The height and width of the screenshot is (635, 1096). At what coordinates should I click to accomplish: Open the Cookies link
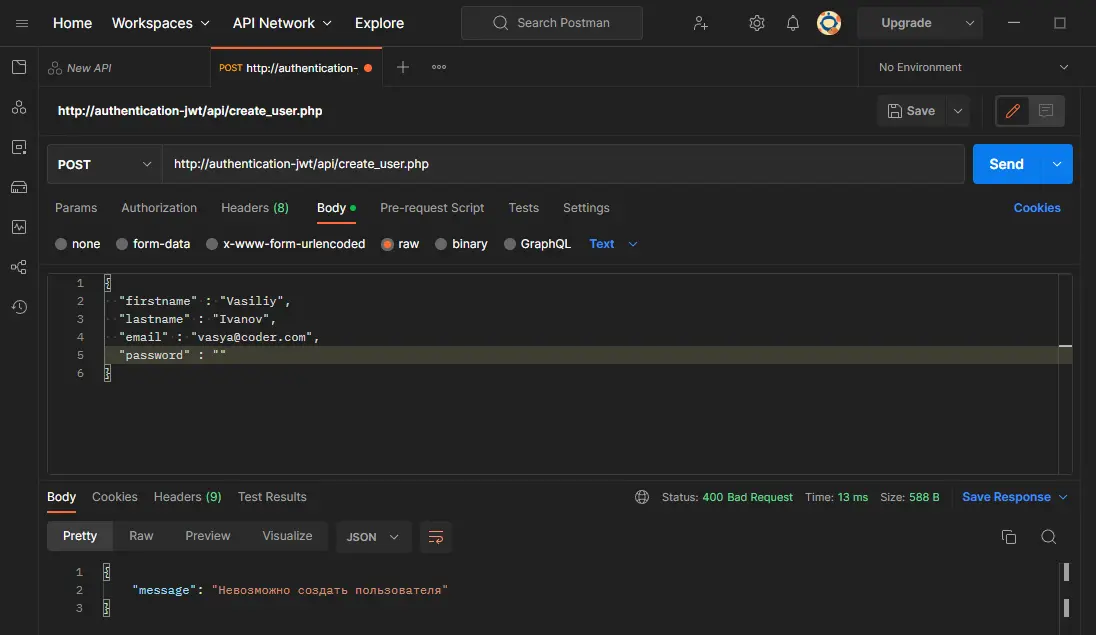(x=1036, y=208)
